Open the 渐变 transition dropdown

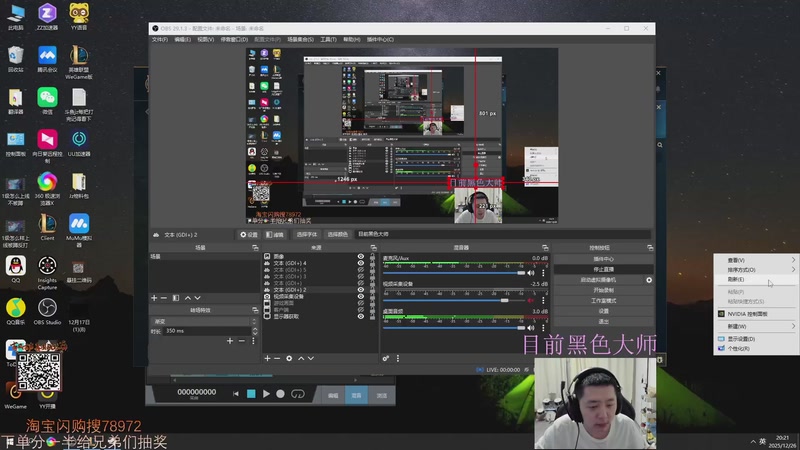click(x=204, y=321)
